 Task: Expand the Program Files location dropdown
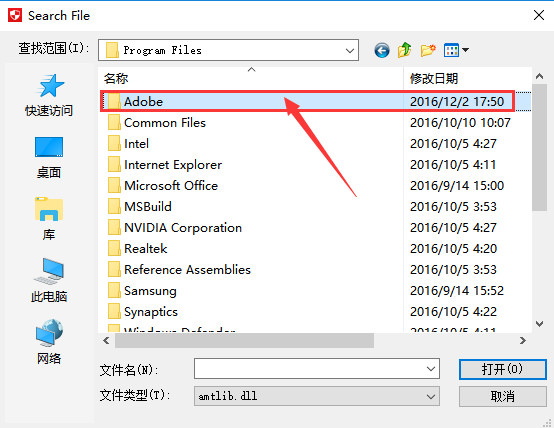click(x=350, y=51)
